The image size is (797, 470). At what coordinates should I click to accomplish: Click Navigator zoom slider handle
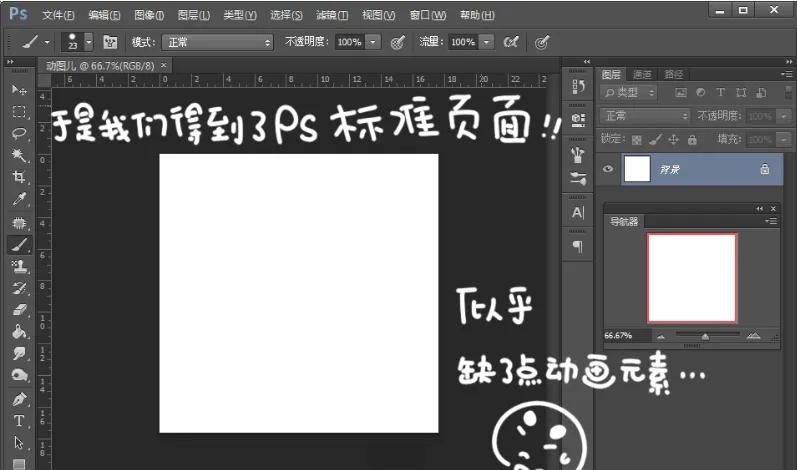click(705, 336)
